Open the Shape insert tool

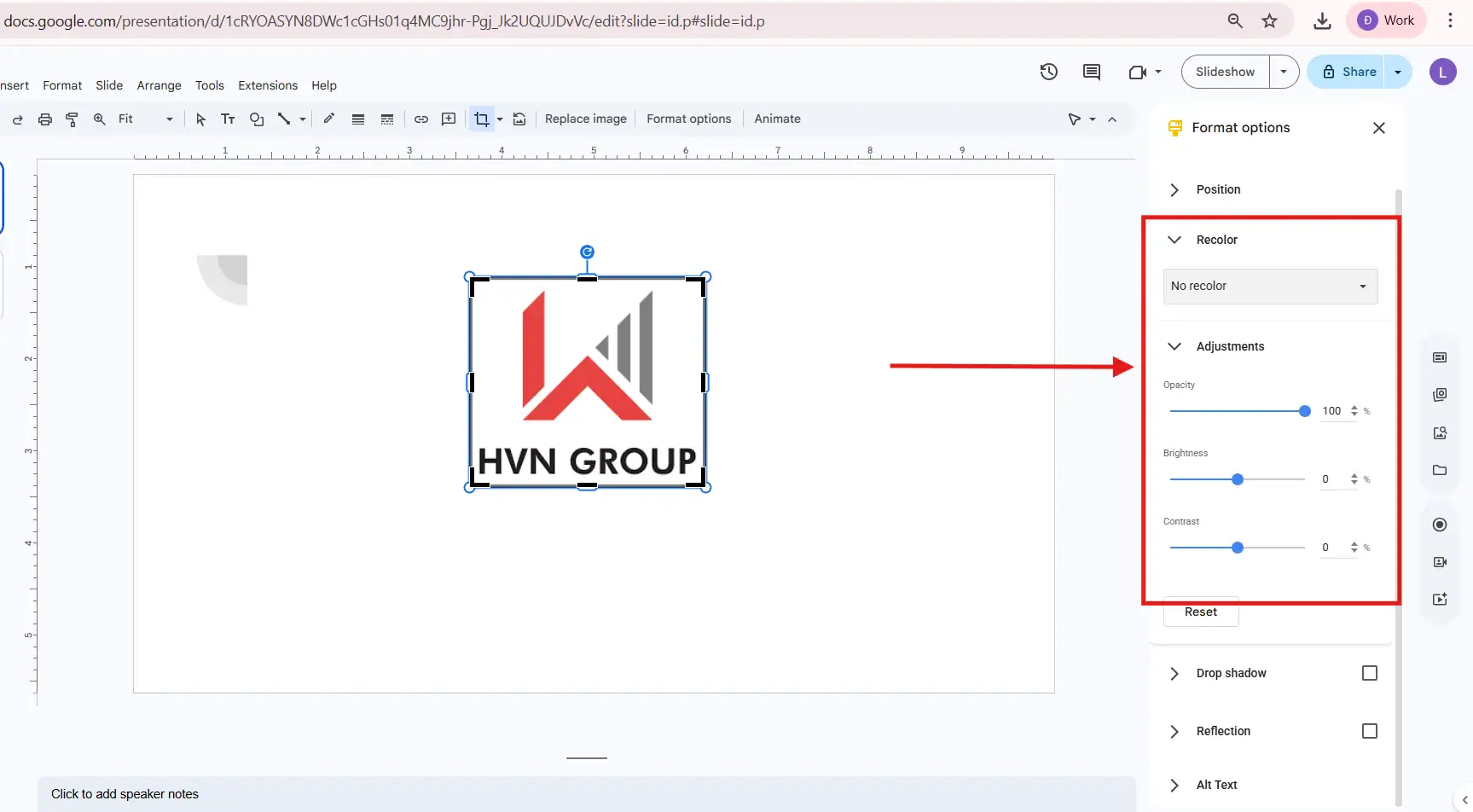[x=256, y=119]
